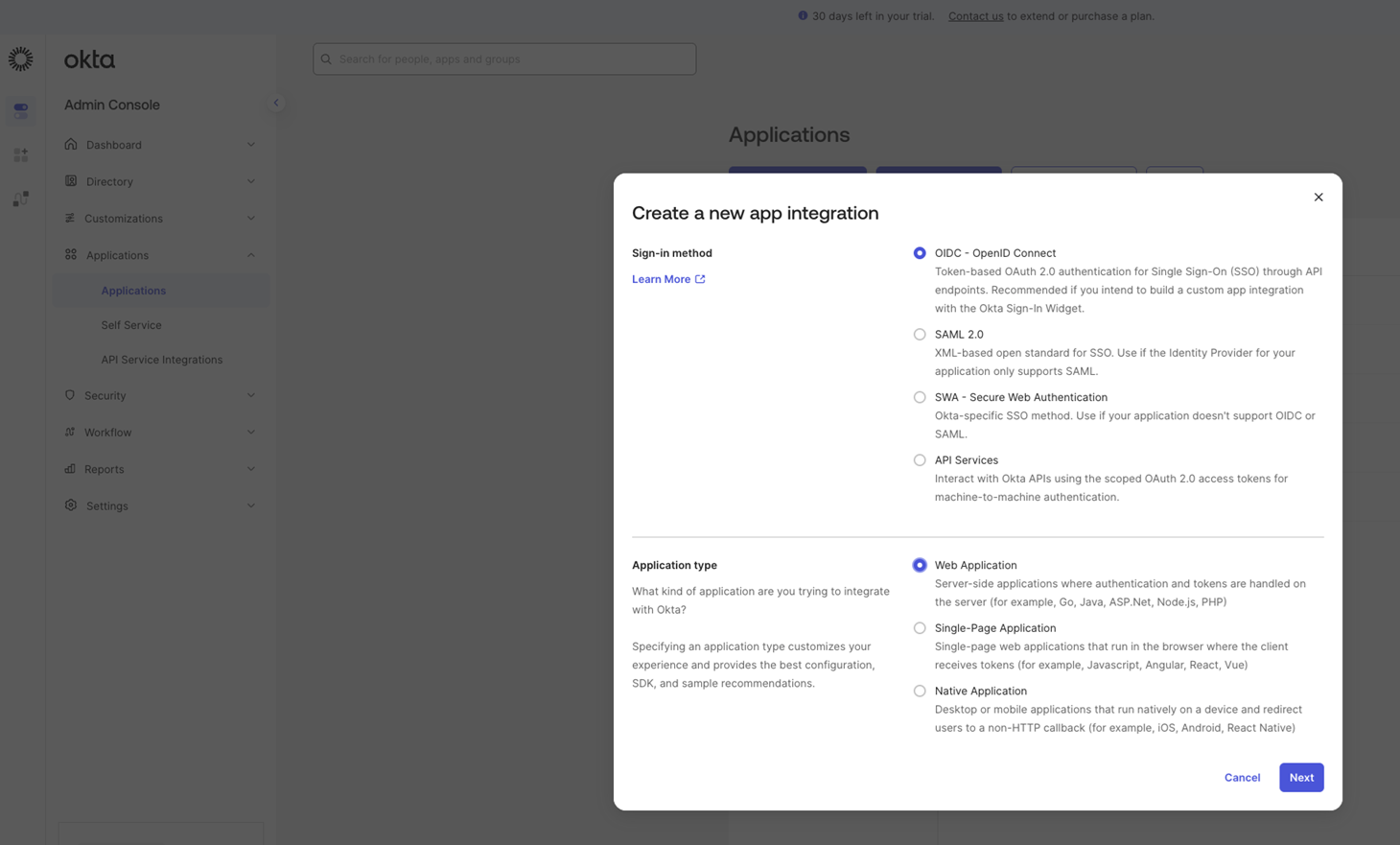Viewport: 1400px width, 845px height.
Task: Select the SAML 2.0 radio button
Action: click(920, 335)
